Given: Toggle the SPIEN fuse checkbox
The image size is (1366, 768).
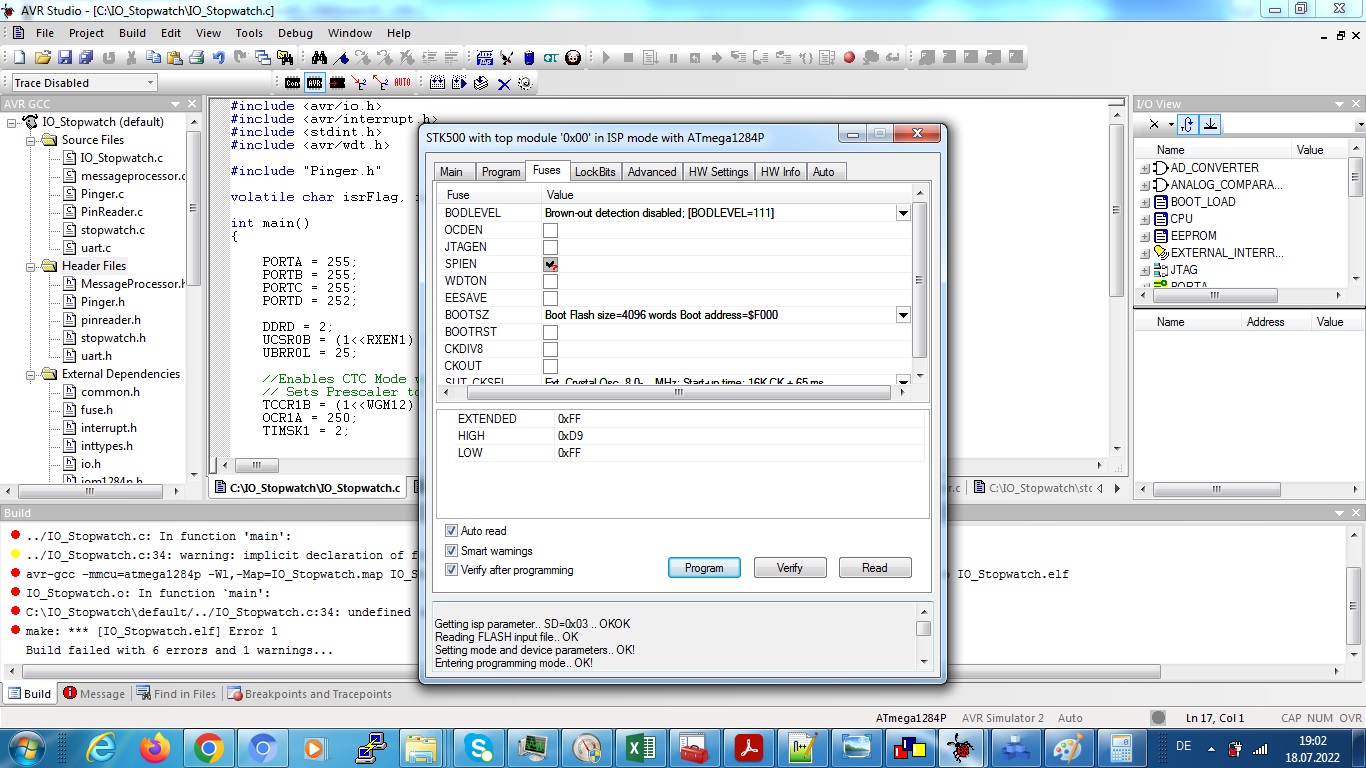Looking at the screenshot, I should click(x=550, y=264).
